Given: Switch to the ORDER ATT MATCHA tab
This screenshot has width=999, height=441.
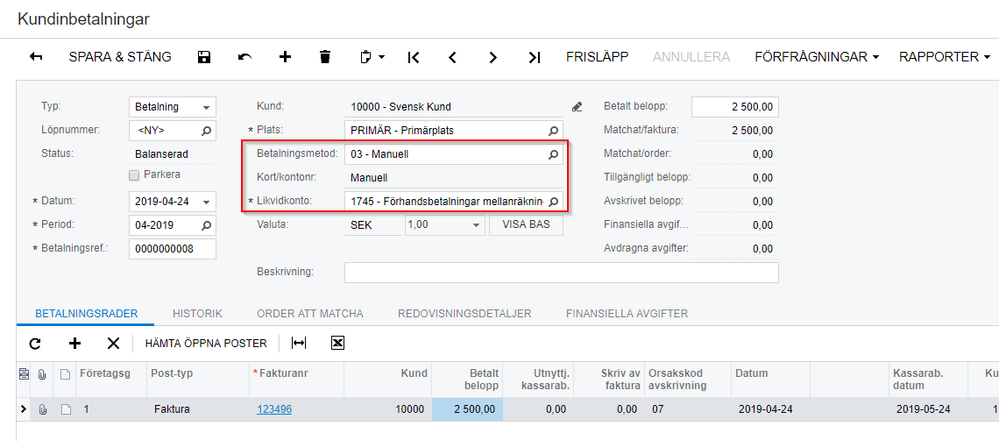Looking at the screenshot, I should [310, 314].
